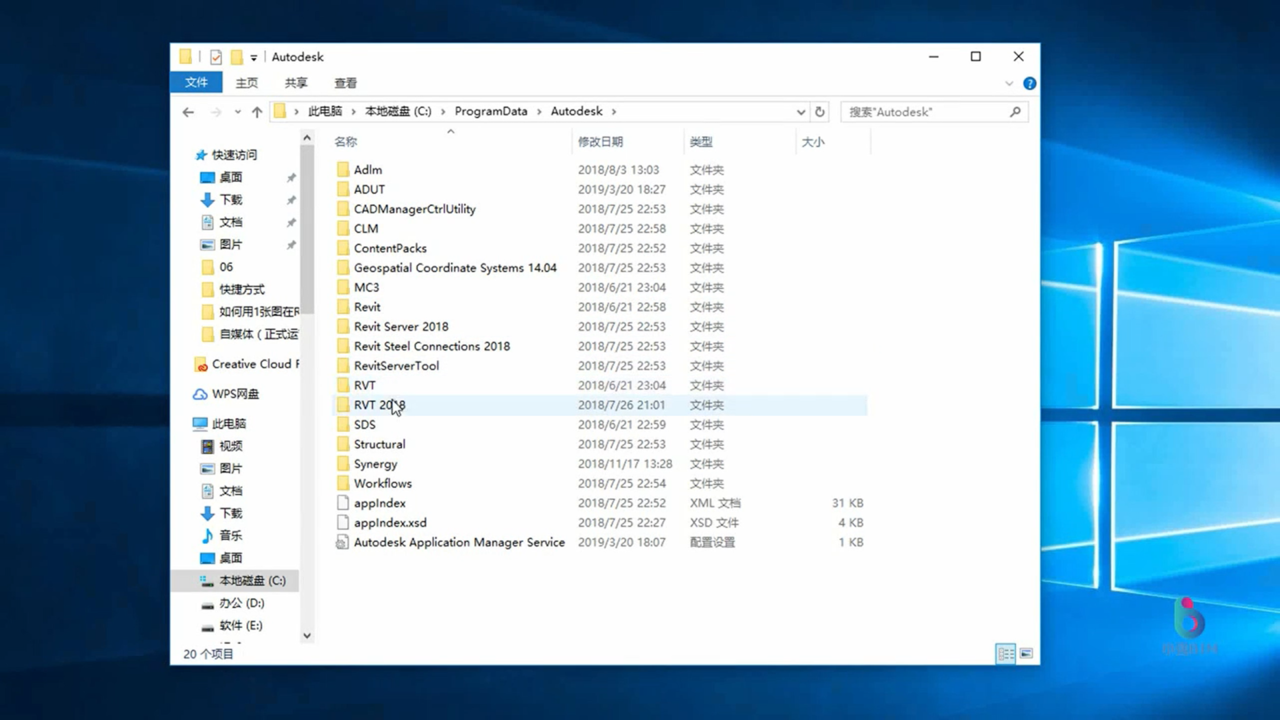Open WPS网盘 in sidebar
1280x720 pixels.
coord(226,394)
